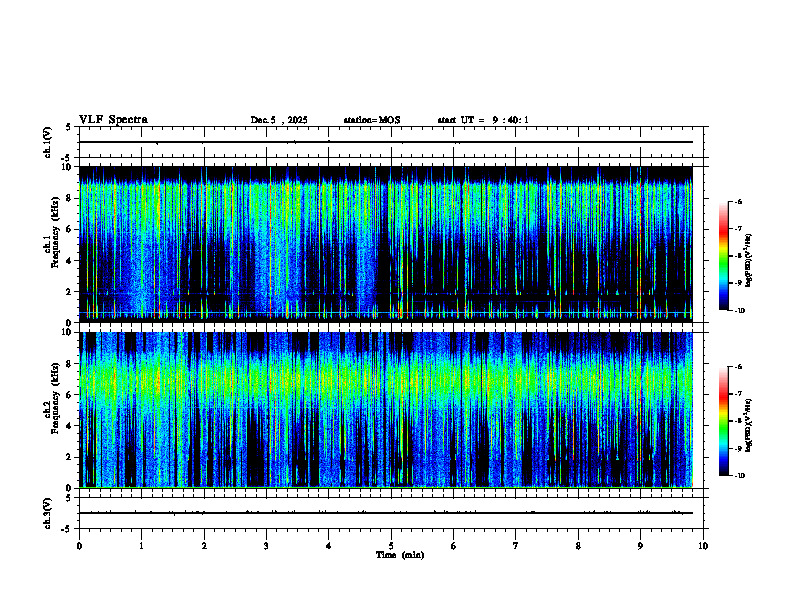Click the time axis tick label '10'
This screenshot has width=792, height=612.
pyautogui.click(x=703, y=546)
